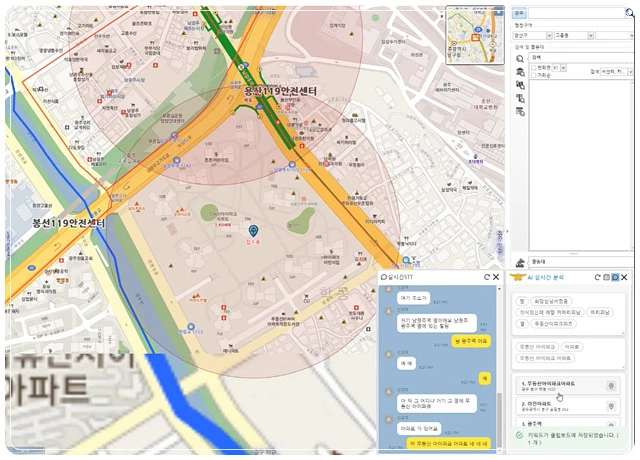The image size is (640, 460).
Task: Close the 실시간STT chat panel
Action: click(x=495, y=276)
